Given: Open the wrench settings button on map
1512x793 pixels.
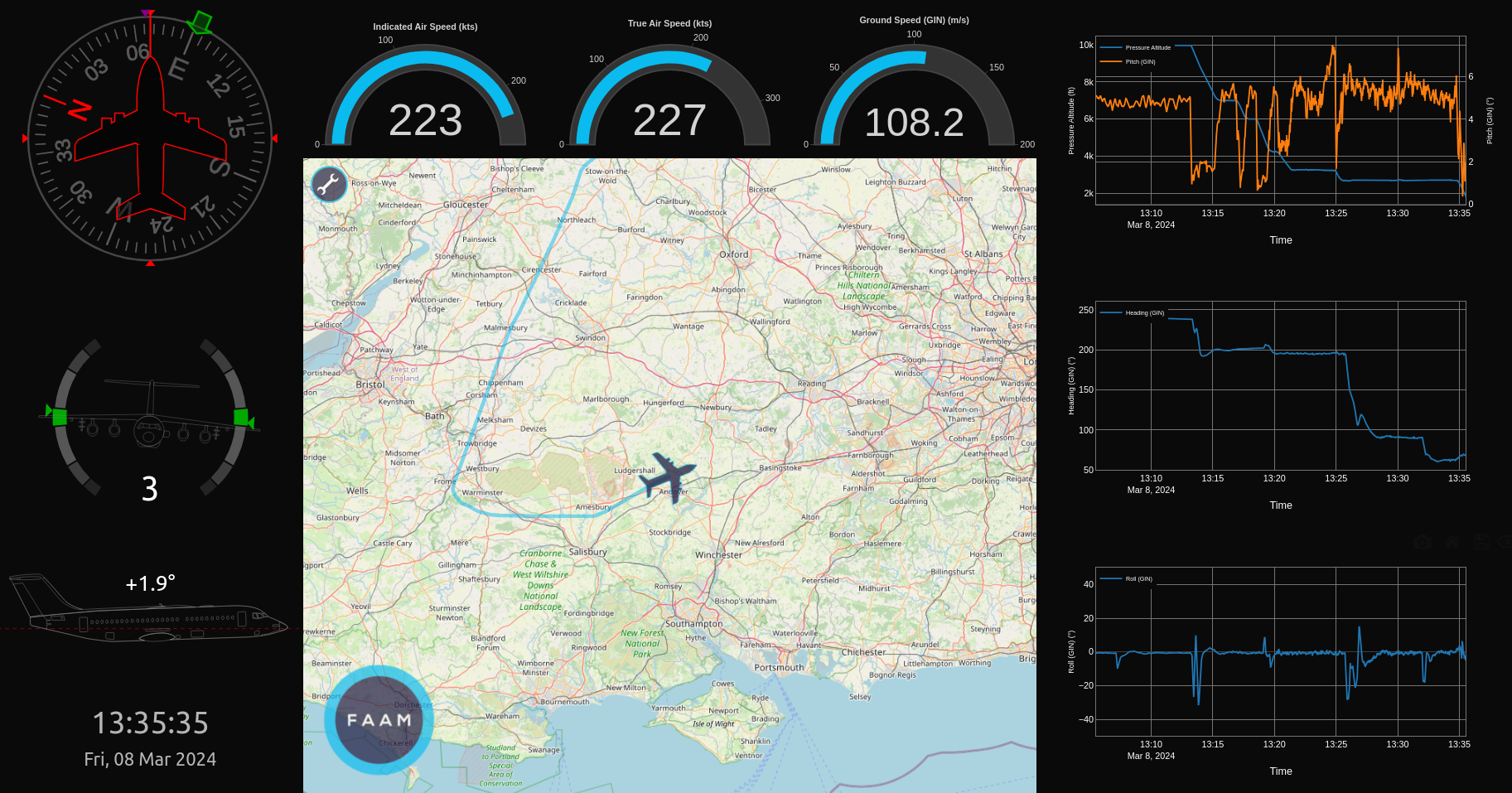Looking at the screenshot, I should pos(329,185).
